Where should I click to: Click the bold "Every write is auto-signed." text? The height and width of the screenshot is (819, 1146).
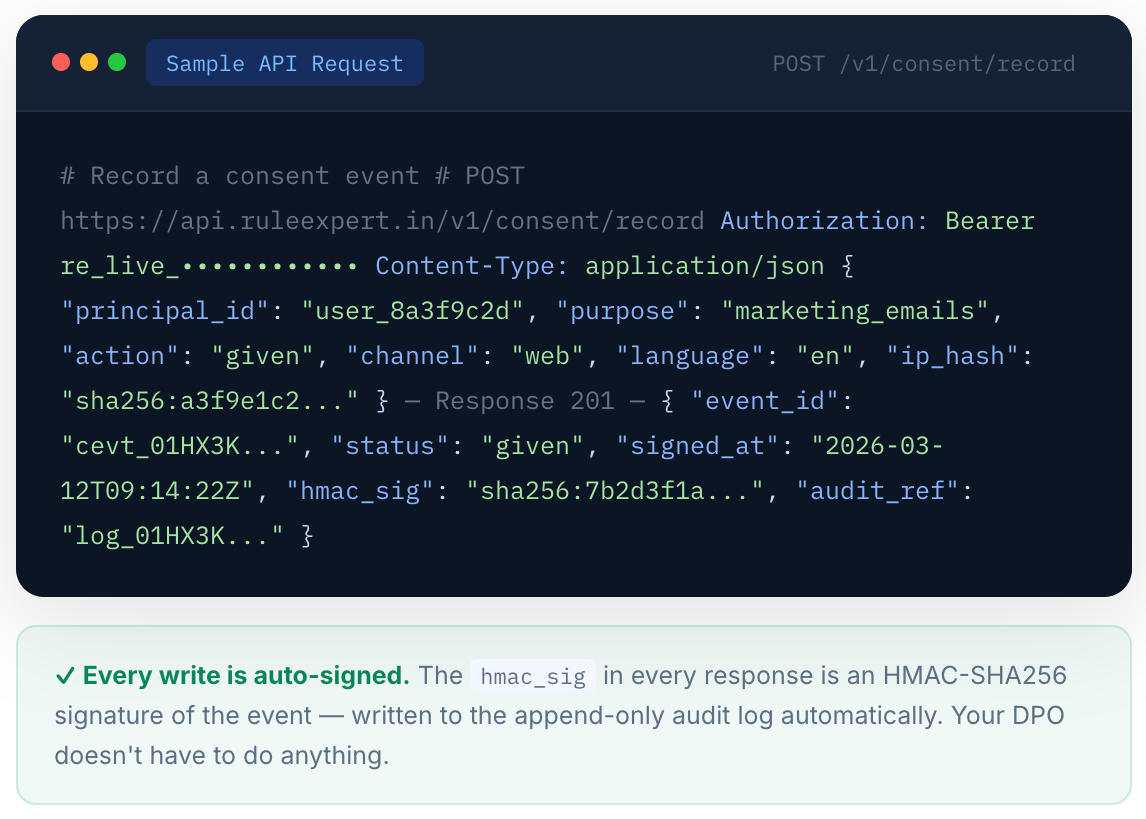[x=246, y=676]
